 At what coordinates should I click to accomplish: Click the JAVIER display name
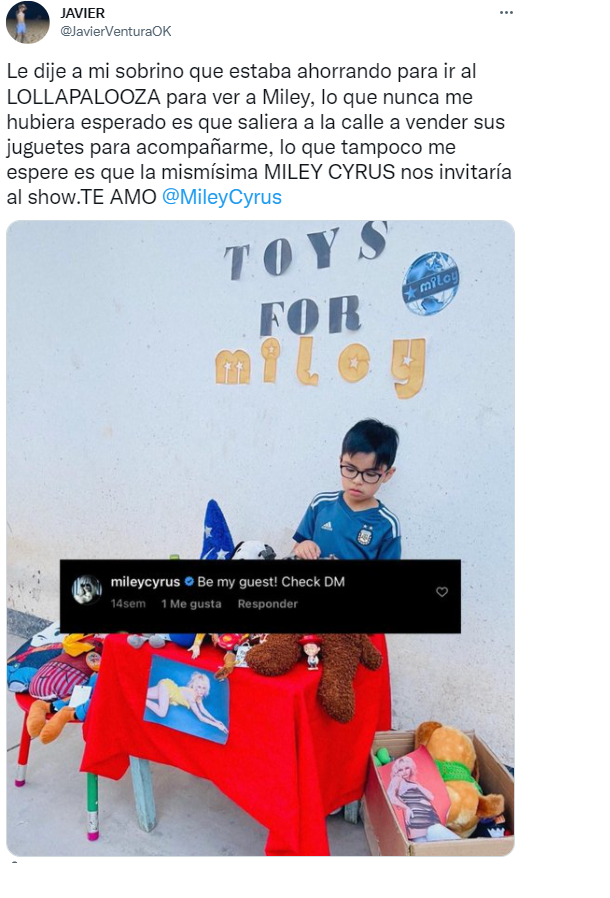(82, 13)
